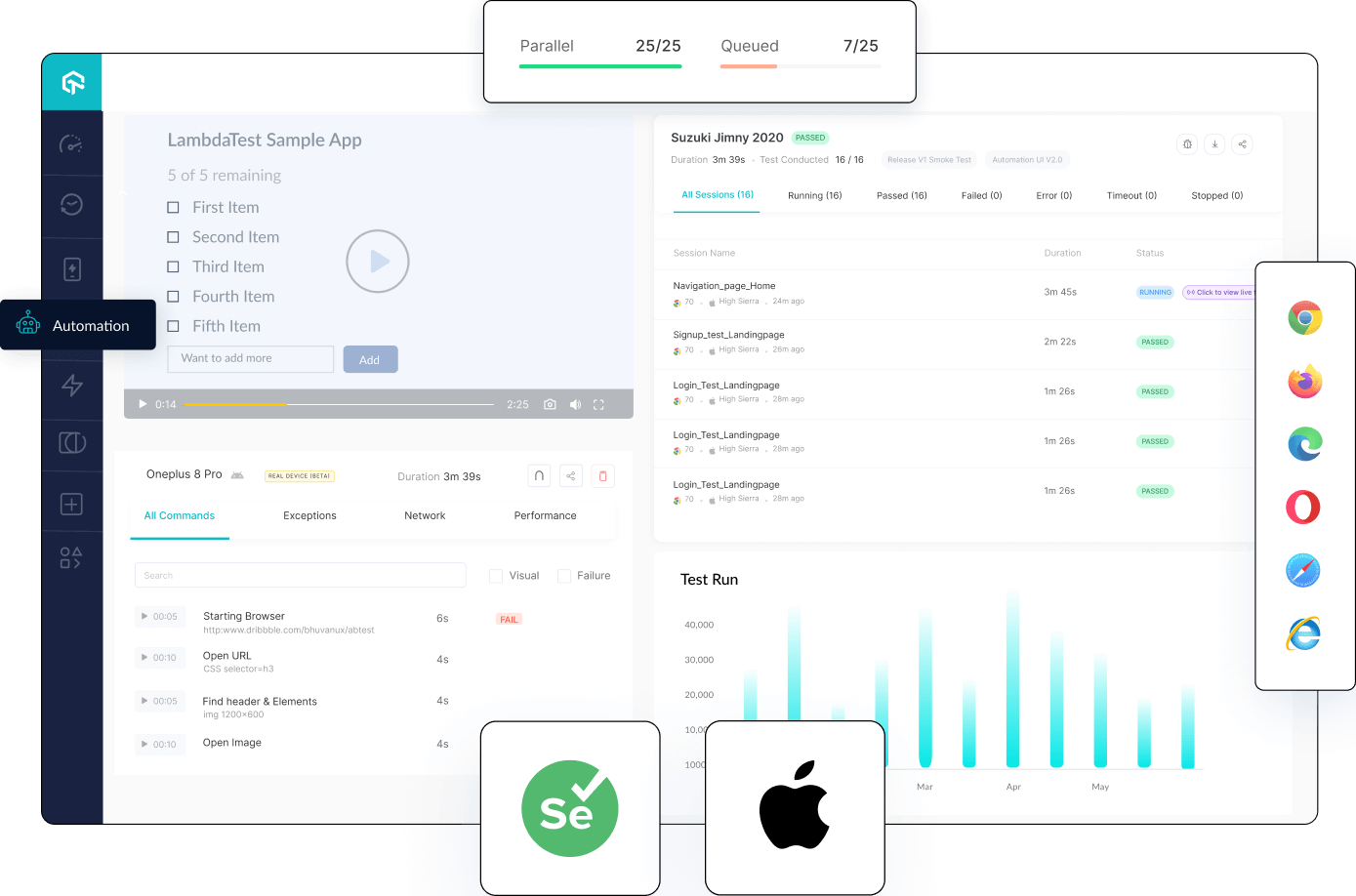Viewport: 1356px width, 896px height.
Task: Open the Network tab
Action: click(425, 515)
